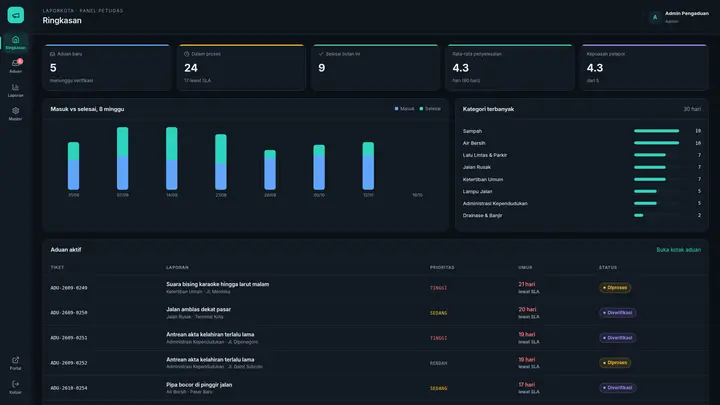The image size is (720, 405).
Task: Click the inbox icon on Aduan baru card
Action: pos(52,54)
